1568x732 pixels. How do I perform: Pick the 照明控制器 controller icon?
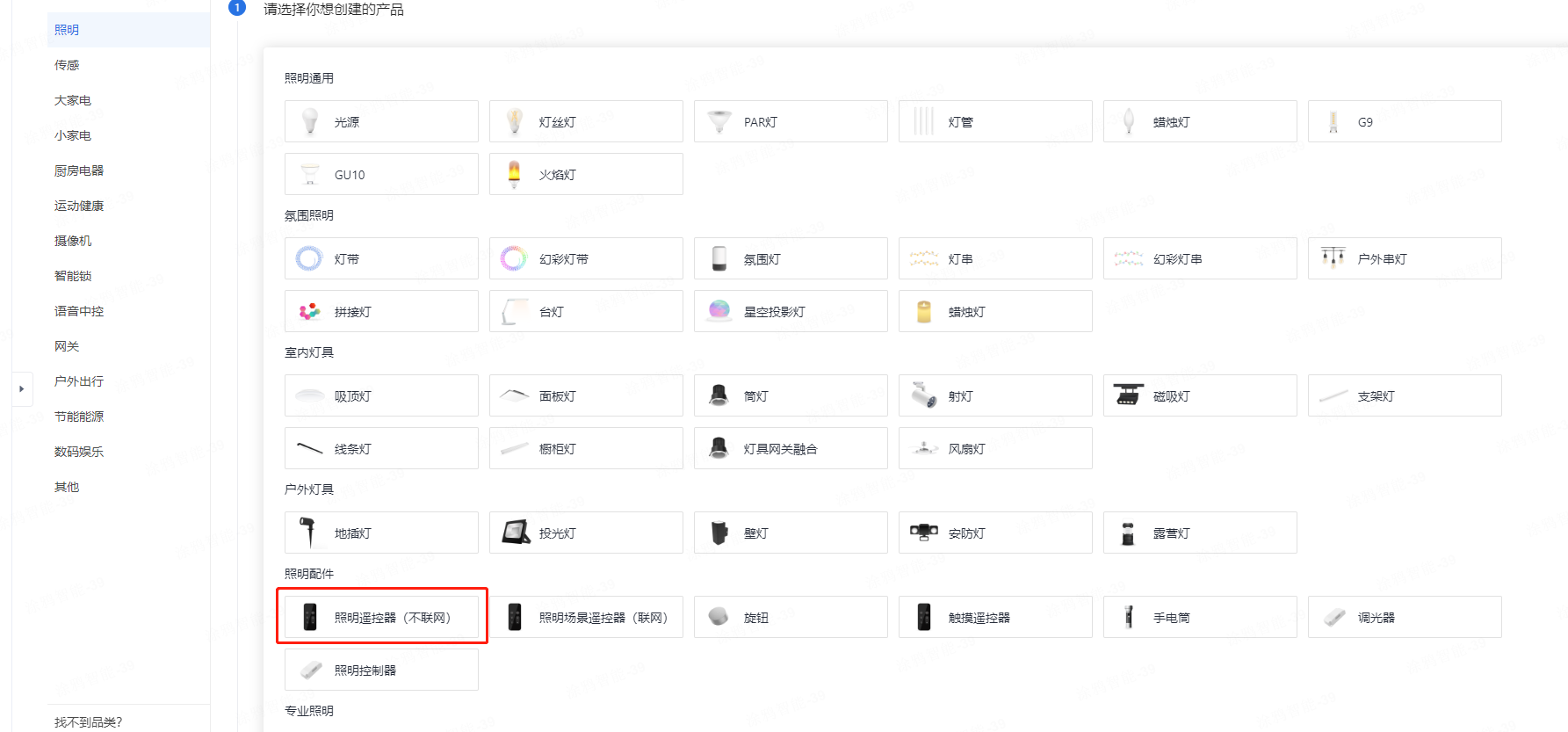point(311,670)
